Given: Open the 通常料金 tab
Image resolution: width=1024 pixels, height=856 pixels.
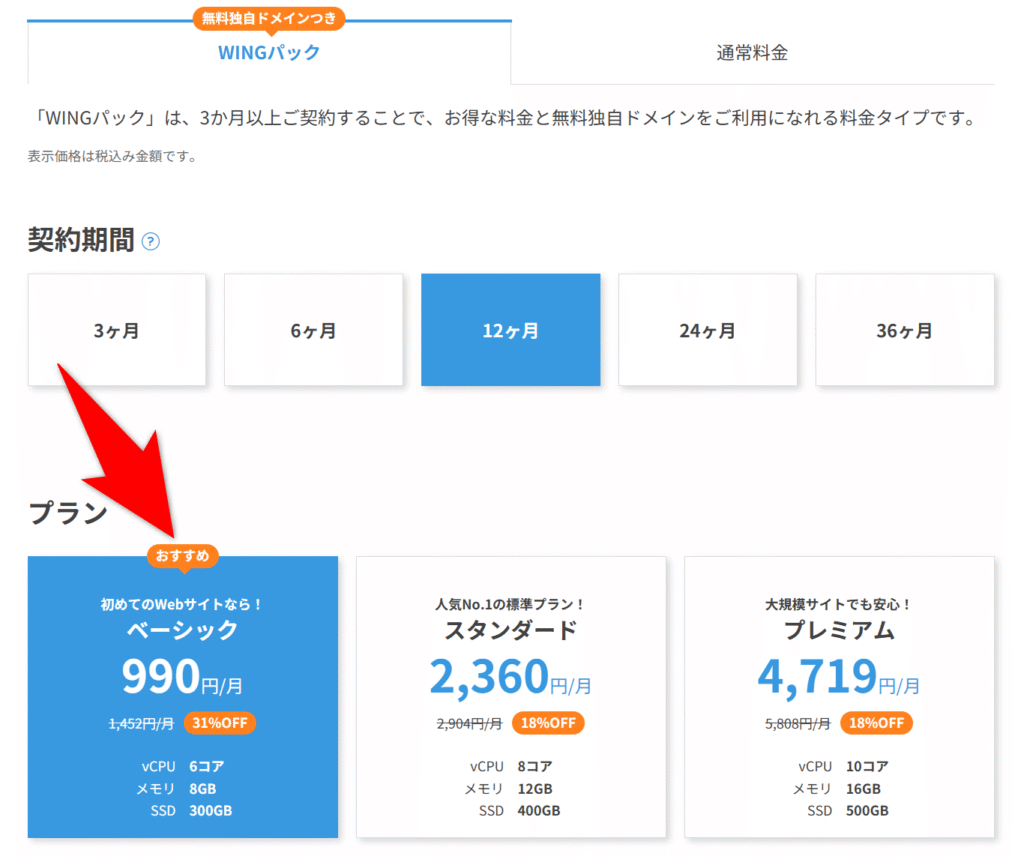Looking at the screenshot, I should 752,53.
